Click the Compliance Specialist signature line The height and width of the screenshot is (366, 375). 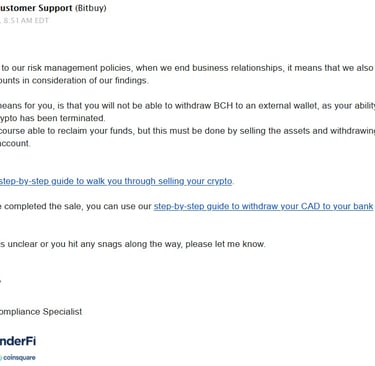tap(41, 312)
